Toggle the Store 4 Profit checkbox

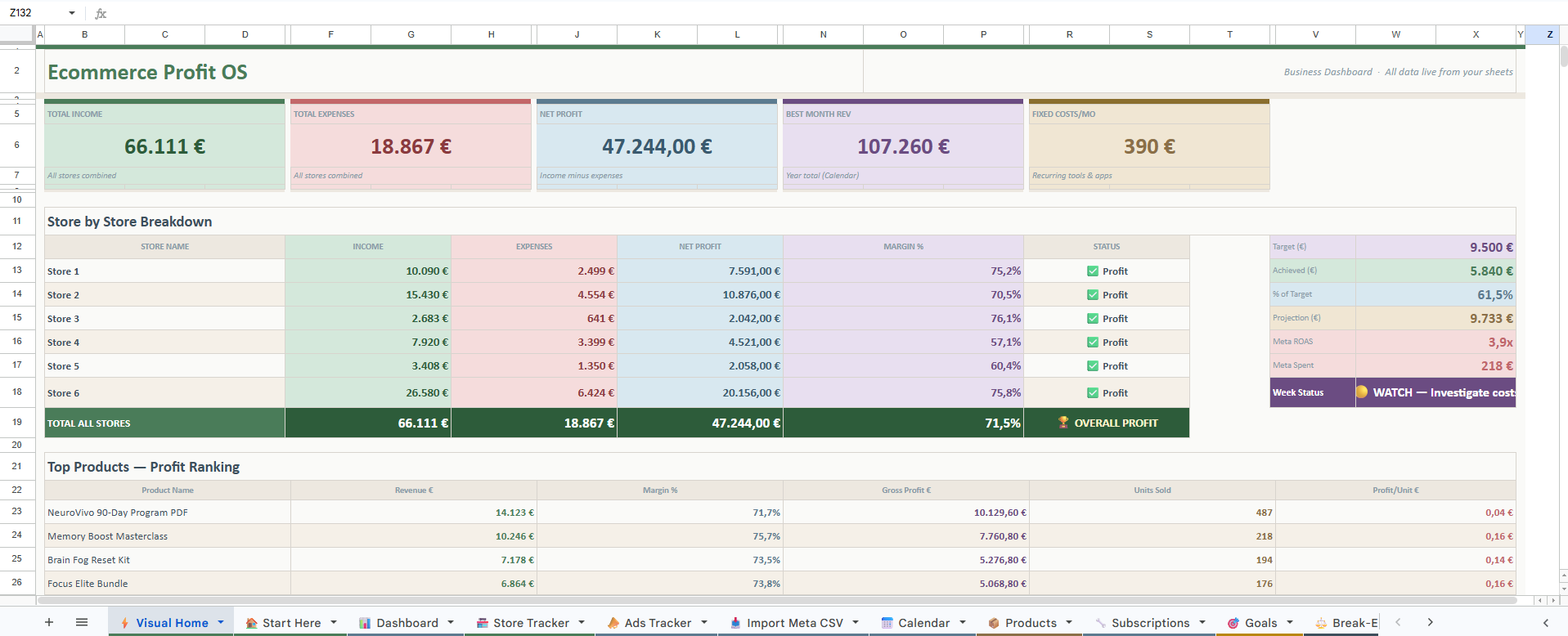click(x=1093, y=342)
